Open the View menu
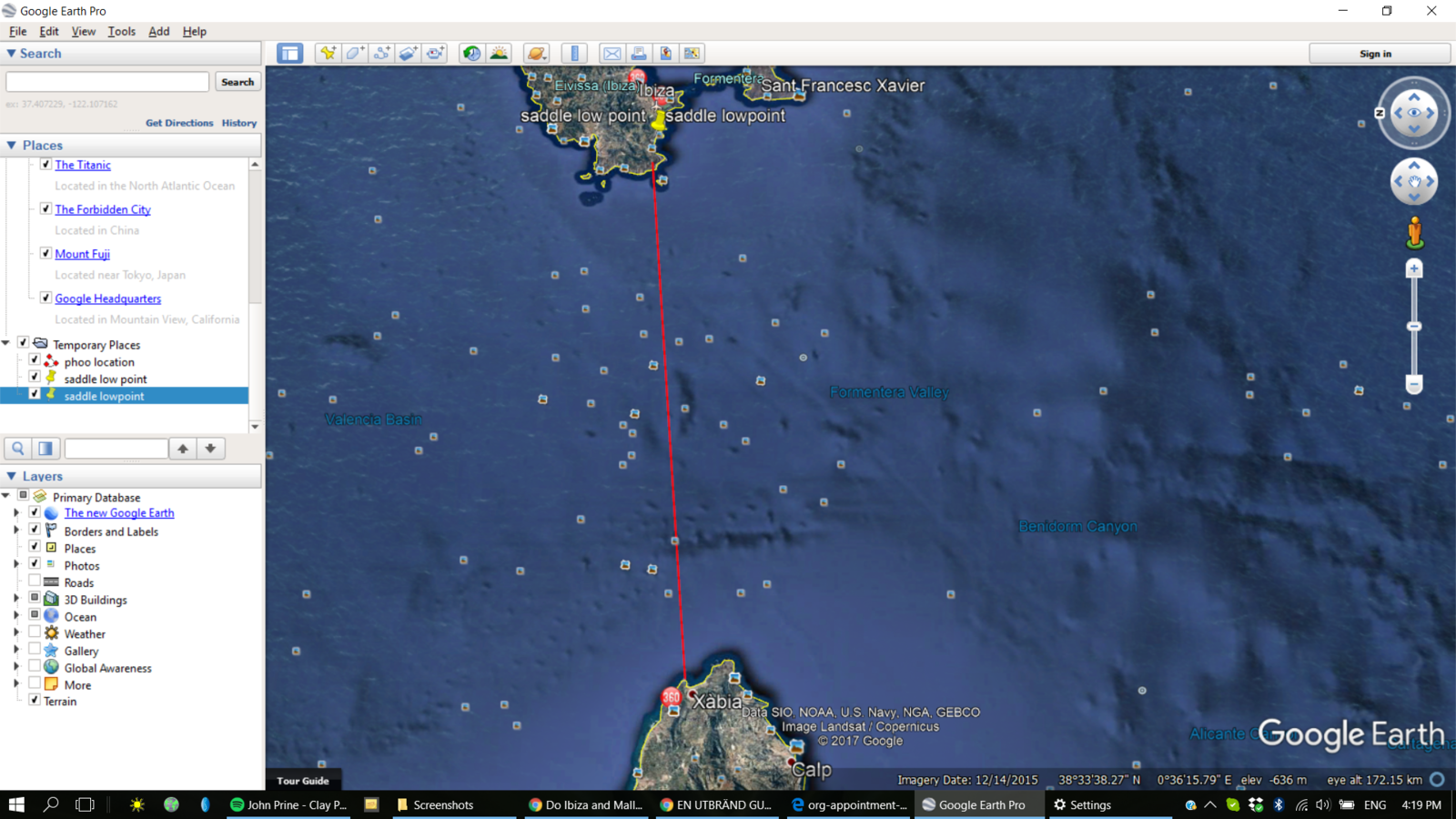 83,31
